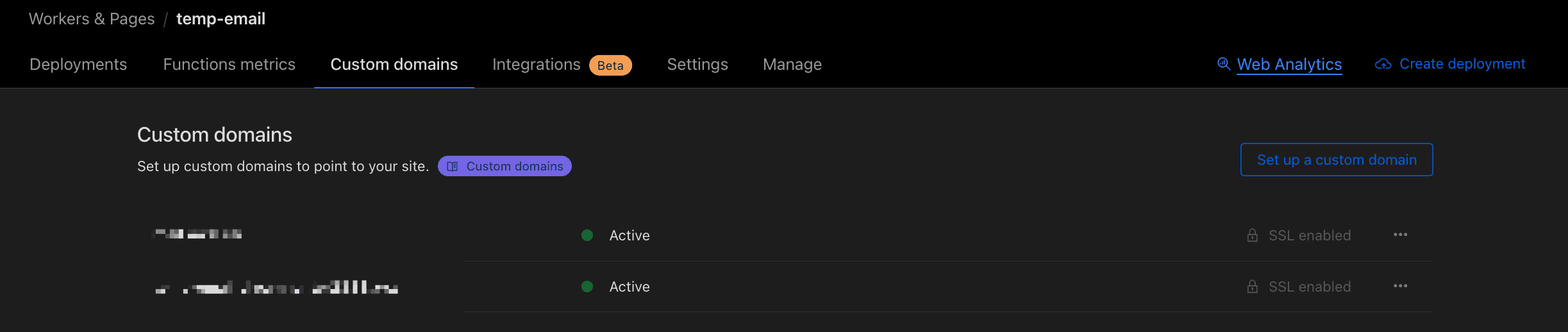Click the green Active status dot of the first domain
This screenshot has height=332, width=1568.
point(587,235)
